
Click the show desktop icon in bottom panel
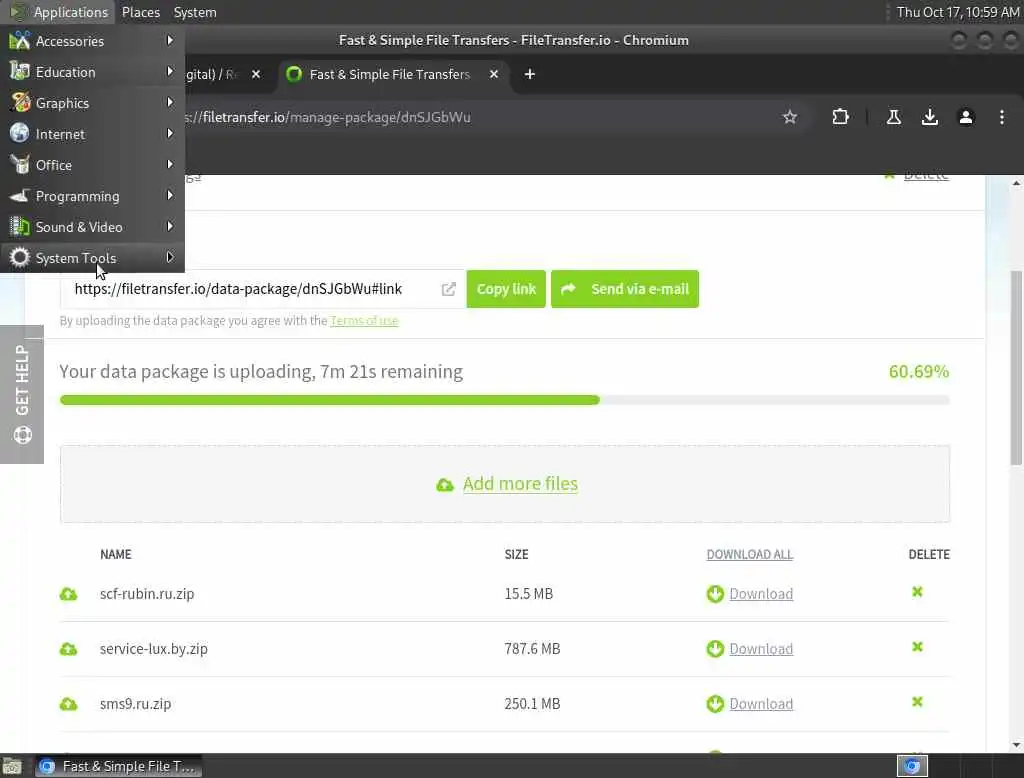12,766
